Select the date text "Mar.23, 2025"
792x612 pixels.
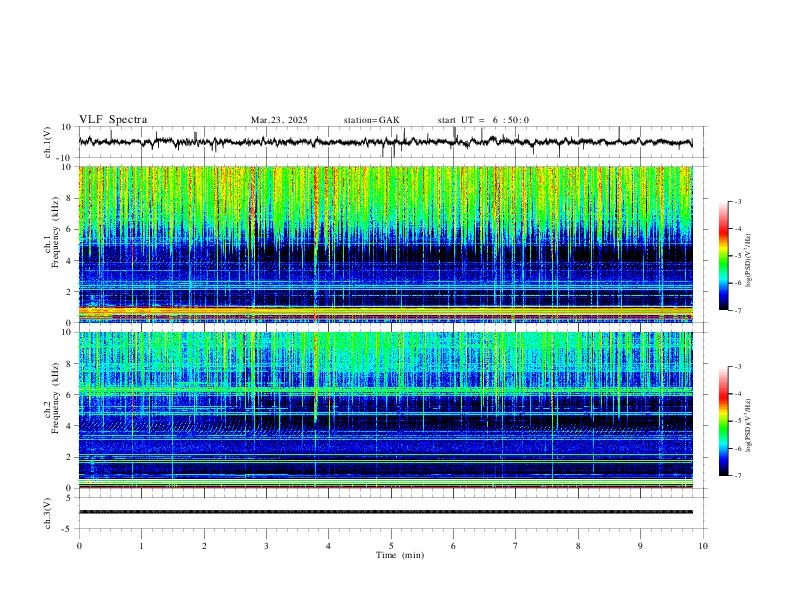click(x=279, y=120)
